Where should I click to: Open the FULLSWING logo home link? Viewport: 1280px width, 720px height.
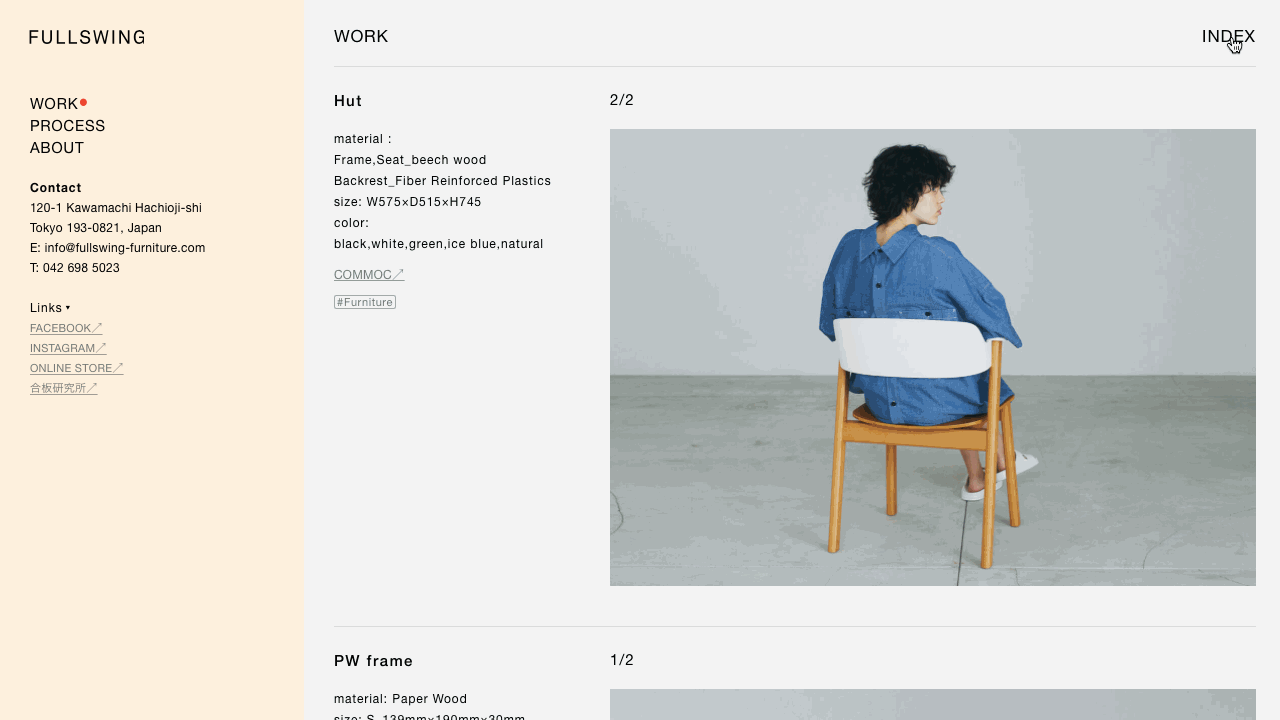pyautogui.click(x=87, y=37)
